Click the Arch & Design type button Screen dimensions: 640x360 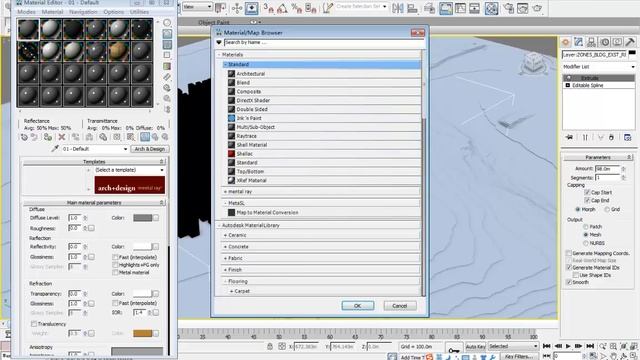(150, 149)
